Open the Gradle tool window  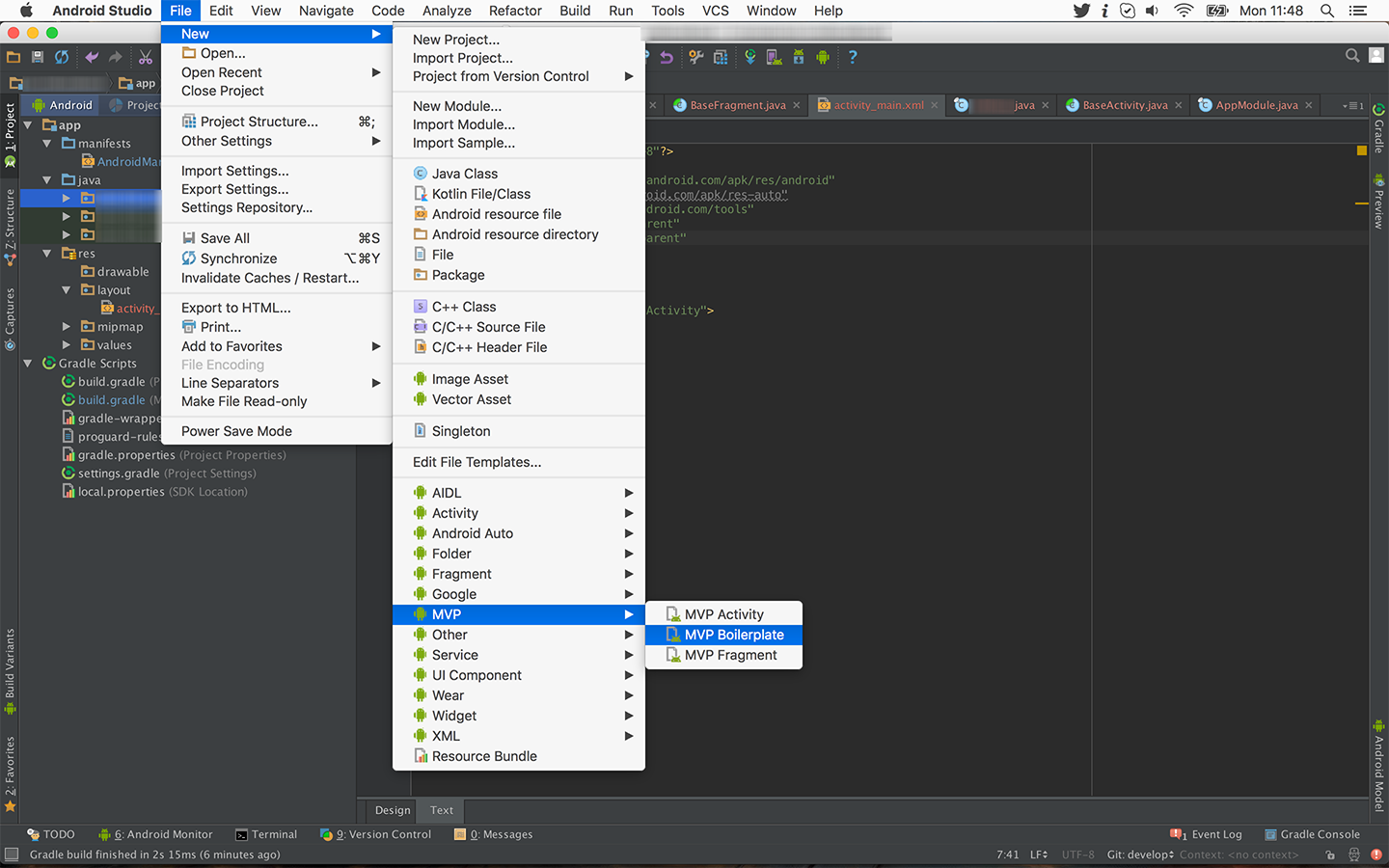[x=1378, y=128]
